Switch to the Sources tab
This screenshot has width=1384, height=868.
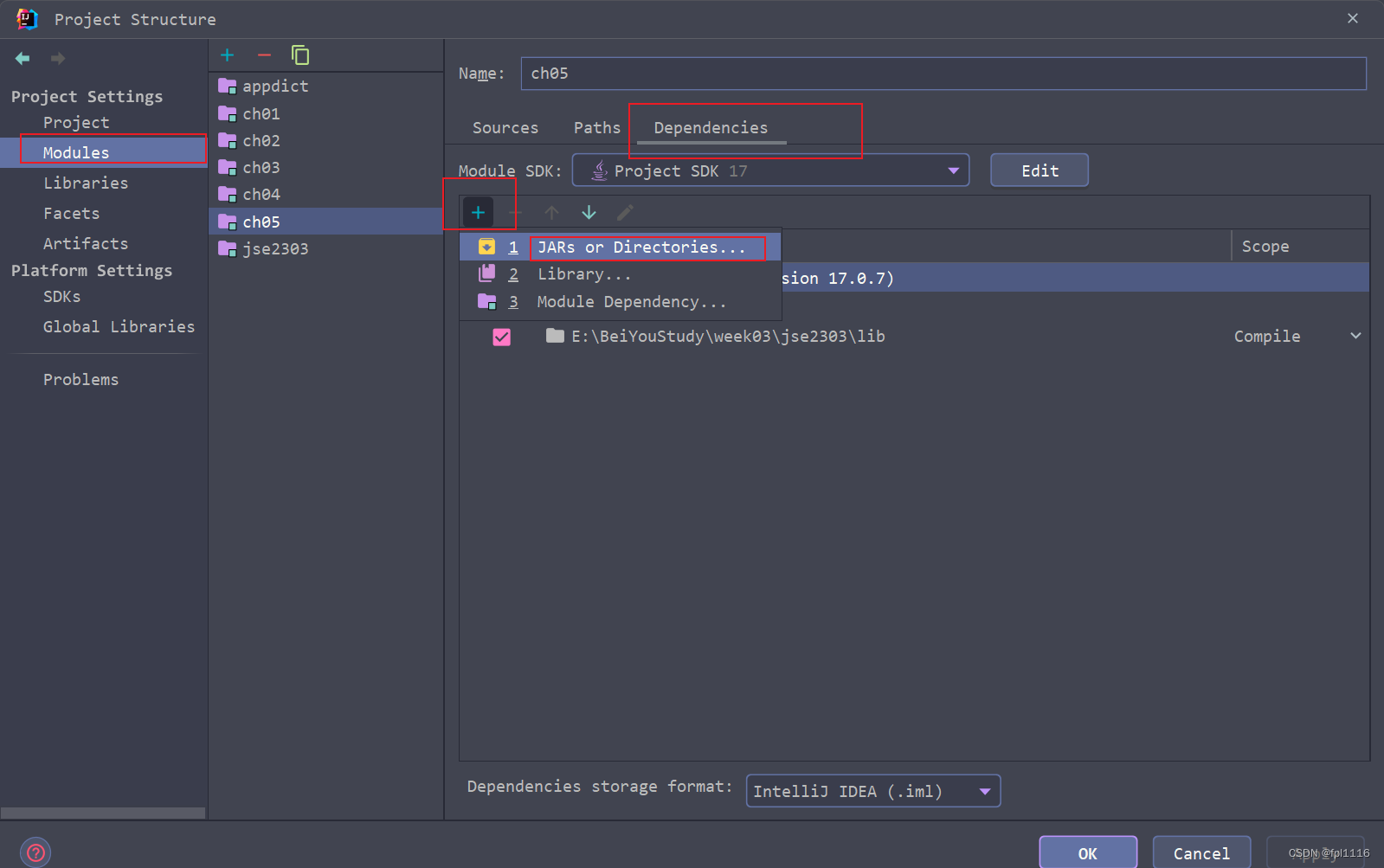pos(505,127)
